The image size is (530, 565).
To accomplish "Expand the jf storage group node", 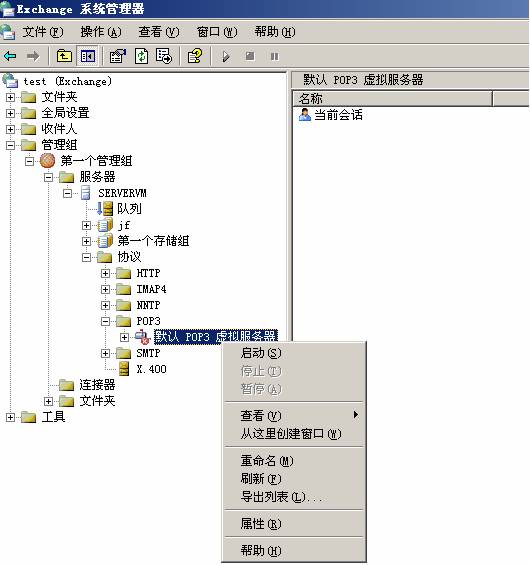I will pyautogui.click(x=86, y=225).
